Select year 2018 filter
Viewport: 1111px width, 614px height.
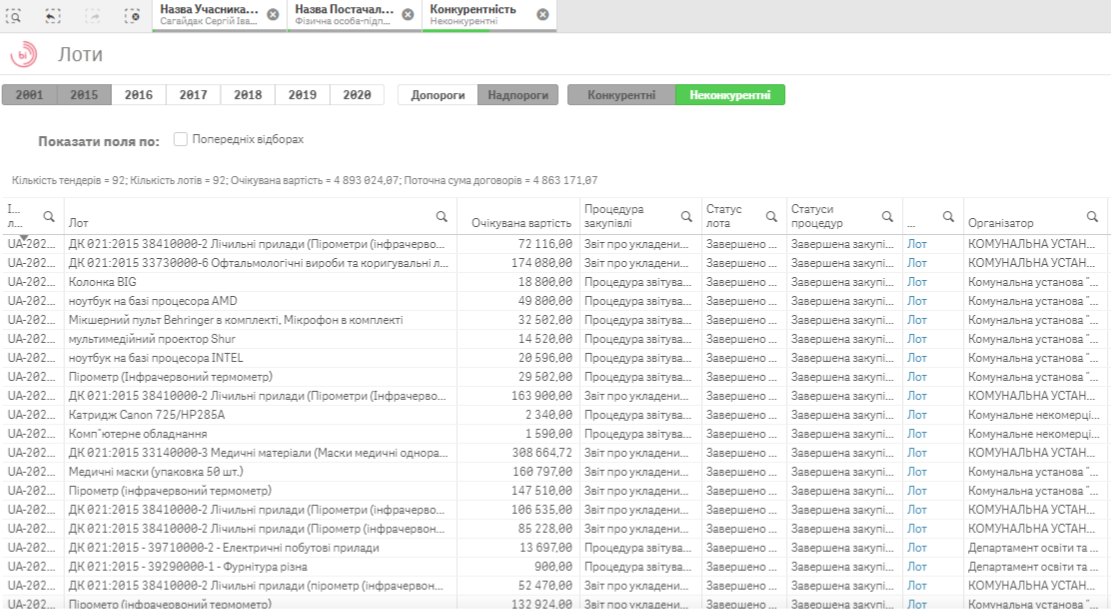(248, 95)
